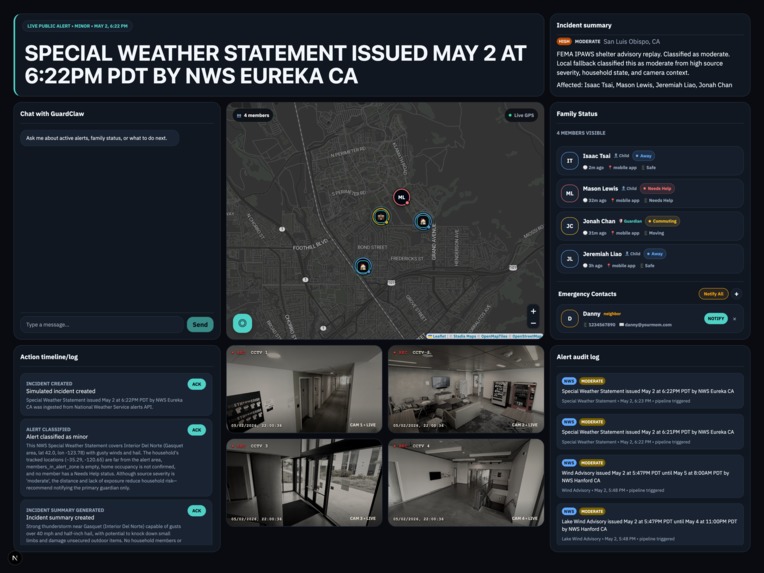
Task: Click the MODERATE badge in Incident summary
Action: coord(587,41)
